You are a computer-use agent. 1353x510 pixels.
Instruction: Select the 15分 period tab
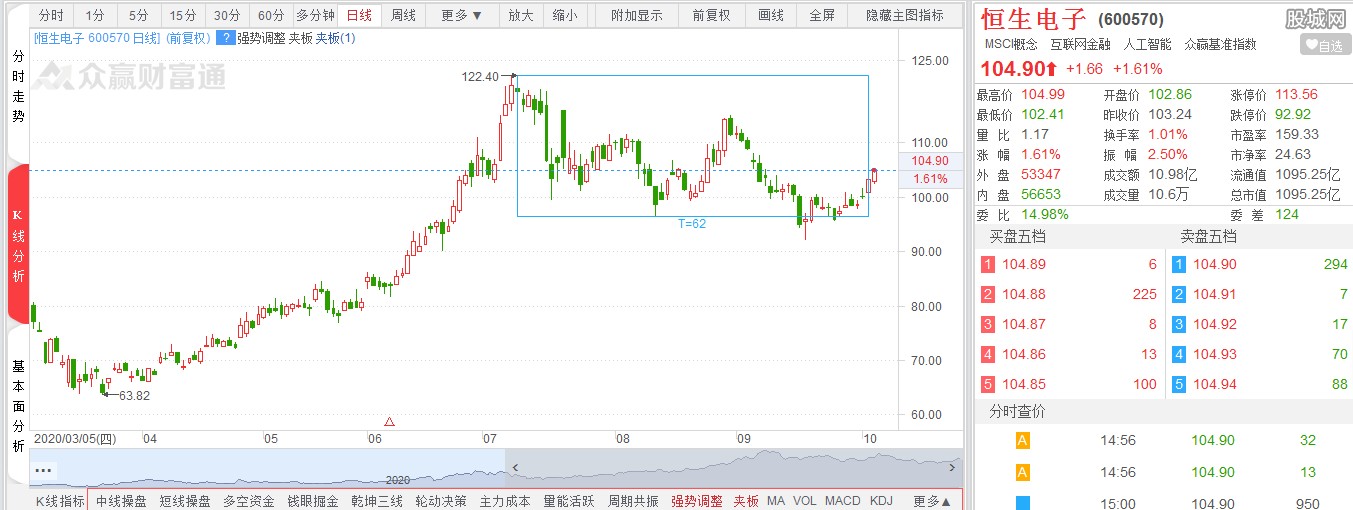183,15
